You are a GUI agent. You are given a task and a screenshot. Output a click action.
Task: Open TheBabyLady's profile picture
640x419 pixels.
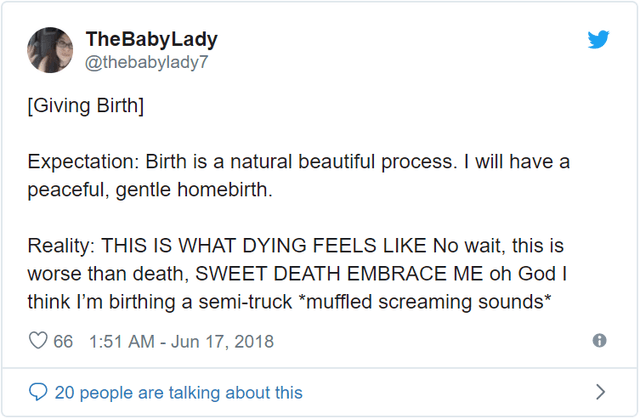50,50
